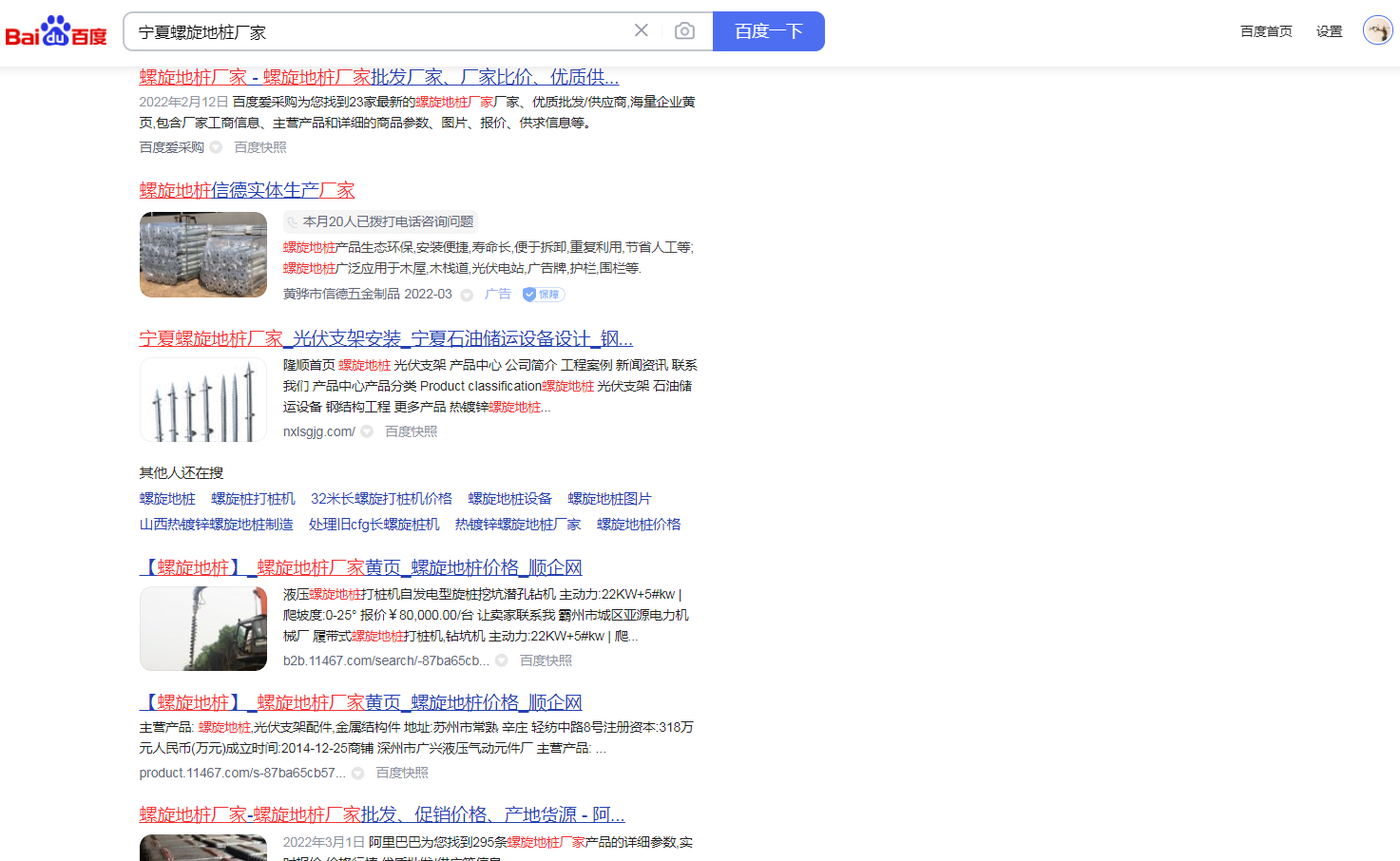Select related search 螺旋地桩图片

click(x=609, y=499)
